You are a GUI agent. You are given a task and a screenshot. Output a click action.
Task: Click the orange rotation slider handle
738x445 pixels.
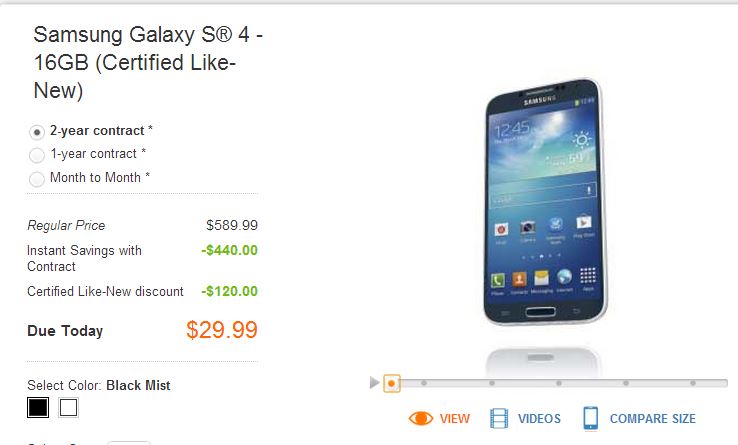tap(391, 383)
